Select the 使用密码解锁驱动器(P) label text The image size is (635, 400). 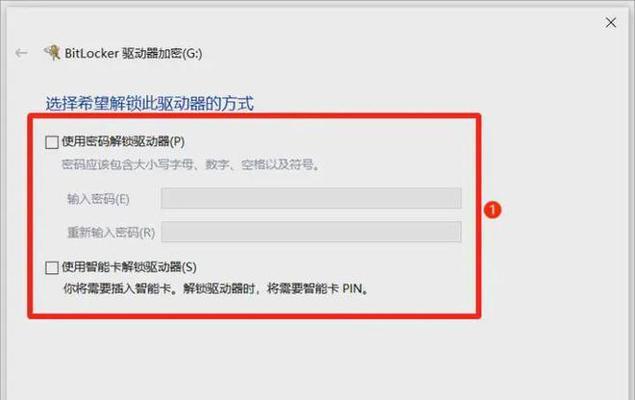123,142
